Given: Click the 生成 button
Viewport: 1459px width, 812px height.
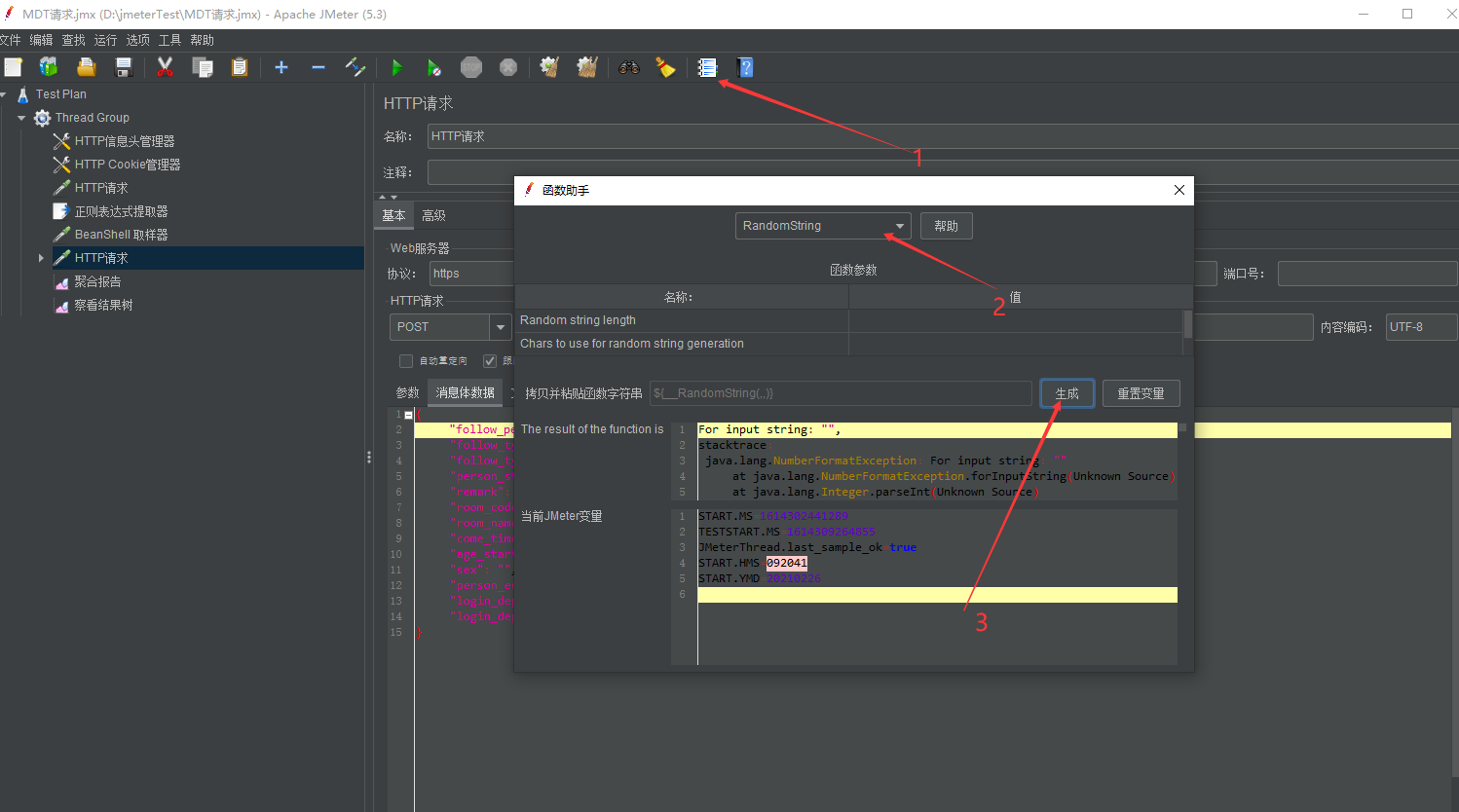Looking at the screenshot, I should [x=1066, y=393].
